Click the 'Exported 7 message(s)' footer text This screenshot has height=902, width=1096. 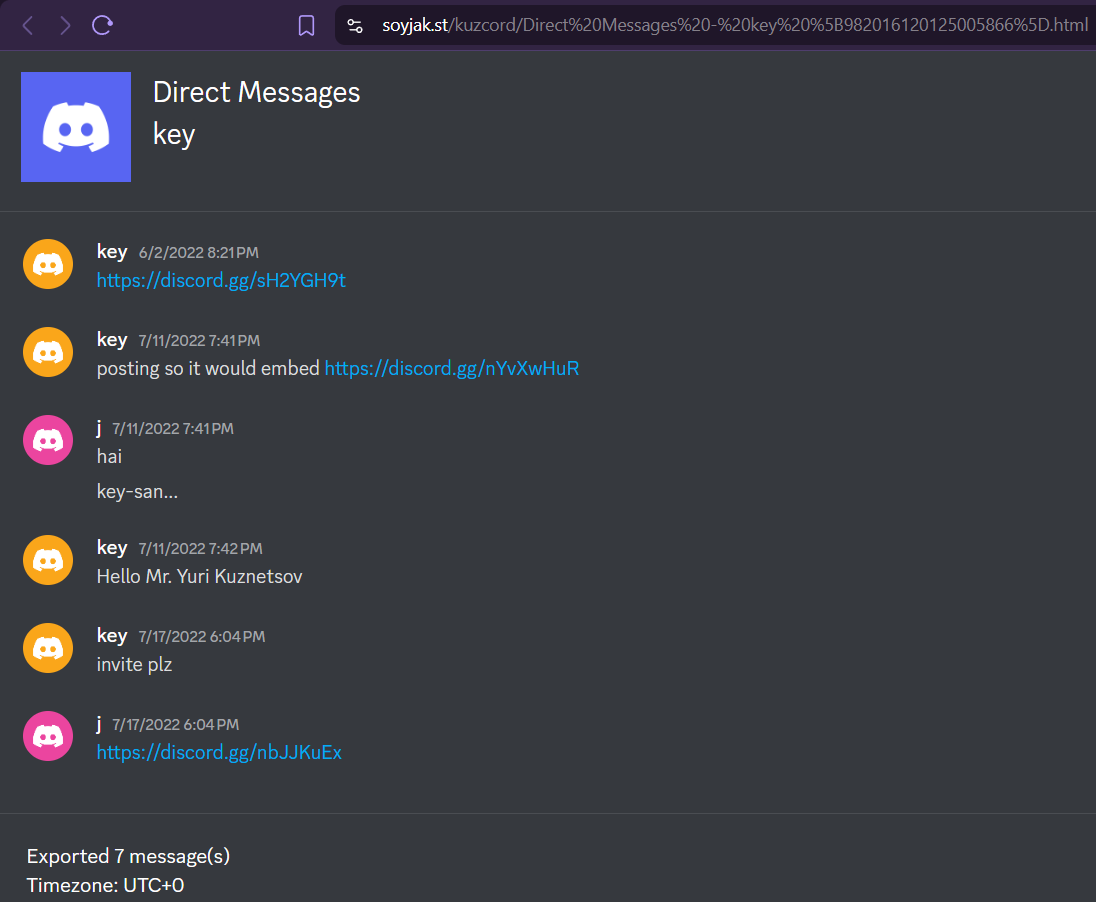pyautogui.click(x=128, y=856)
